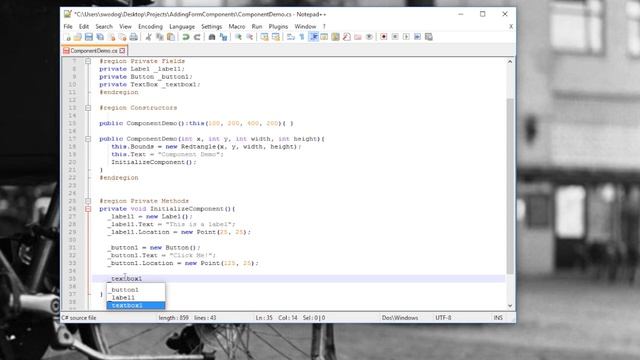Screen dimensions: 640x360
Task: Open the Settings menu
Action: point(211,27)
